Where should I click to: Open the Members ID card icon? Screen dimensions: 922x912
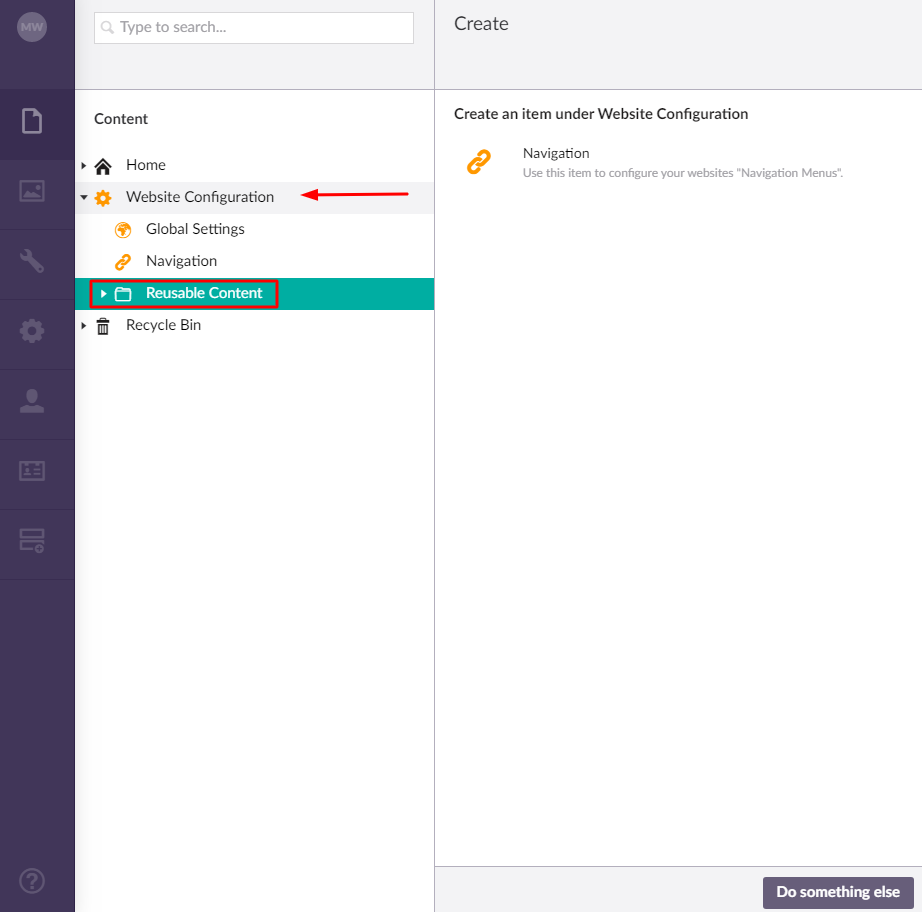point(32,471)
